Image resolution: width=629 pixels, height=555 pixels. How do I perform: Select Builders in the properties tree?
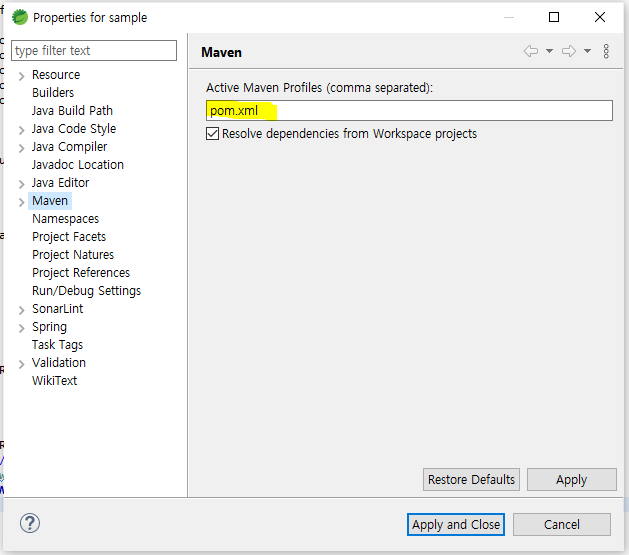point(53,93)
